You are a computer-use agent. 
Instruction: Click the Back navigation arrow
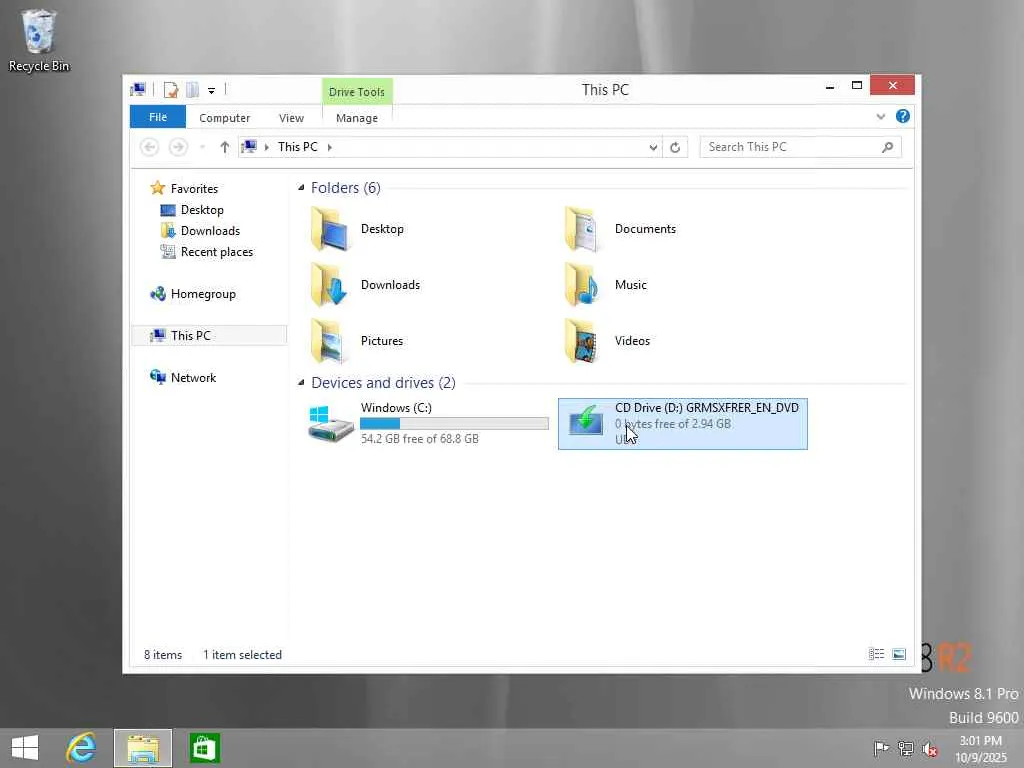coord(150,147)
